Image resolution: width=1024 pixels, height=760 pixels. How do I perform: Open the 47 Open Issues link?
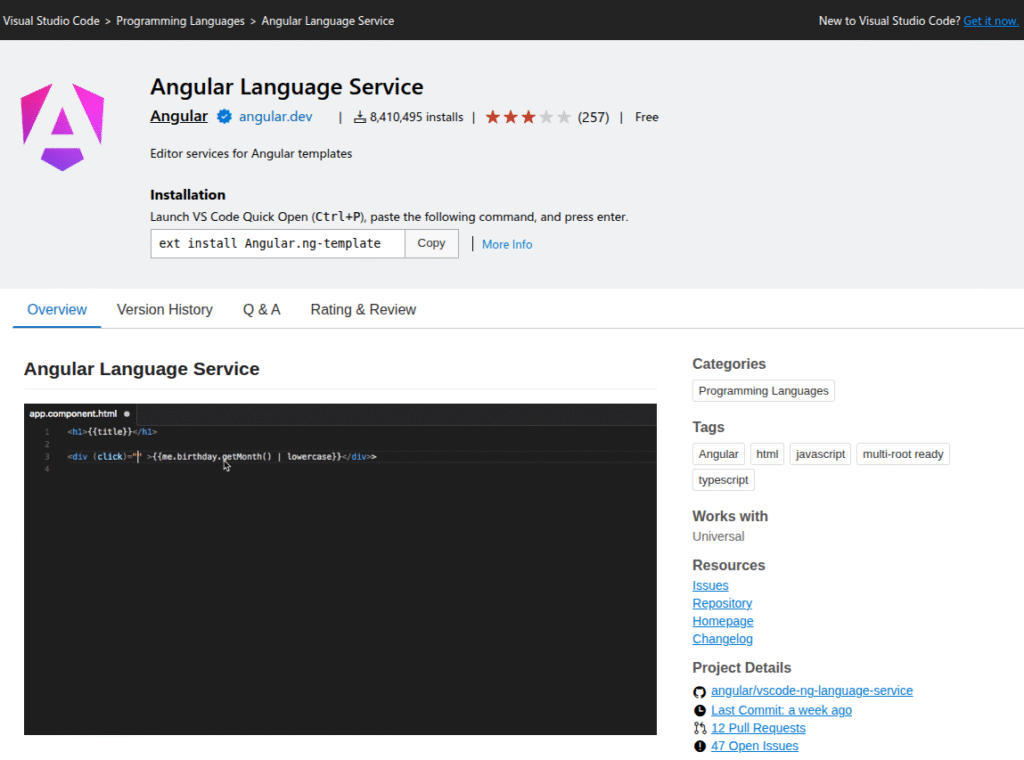pos(754,746)
